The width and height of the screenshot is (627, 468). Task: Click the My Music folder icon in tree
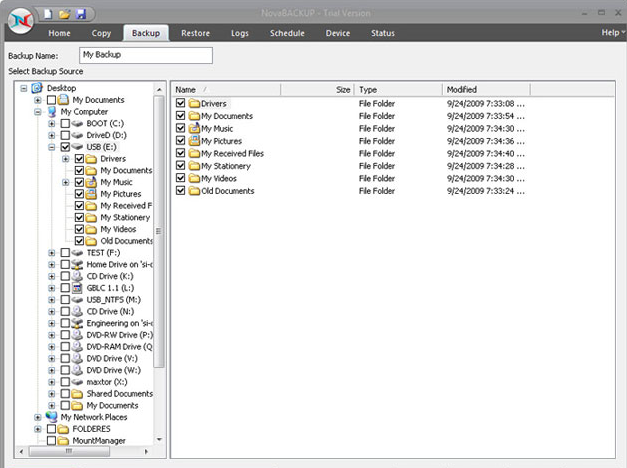click(91, 182)
